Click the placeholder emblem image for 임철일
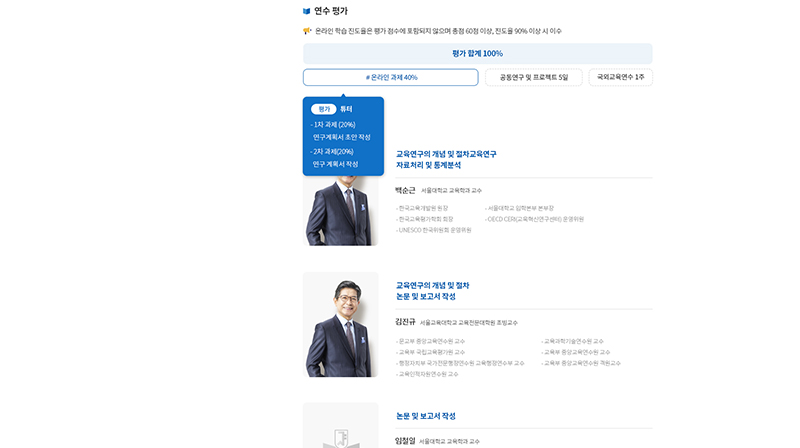Image resolution: width=800 pixels, height=448 pixels. coord(341,425)
